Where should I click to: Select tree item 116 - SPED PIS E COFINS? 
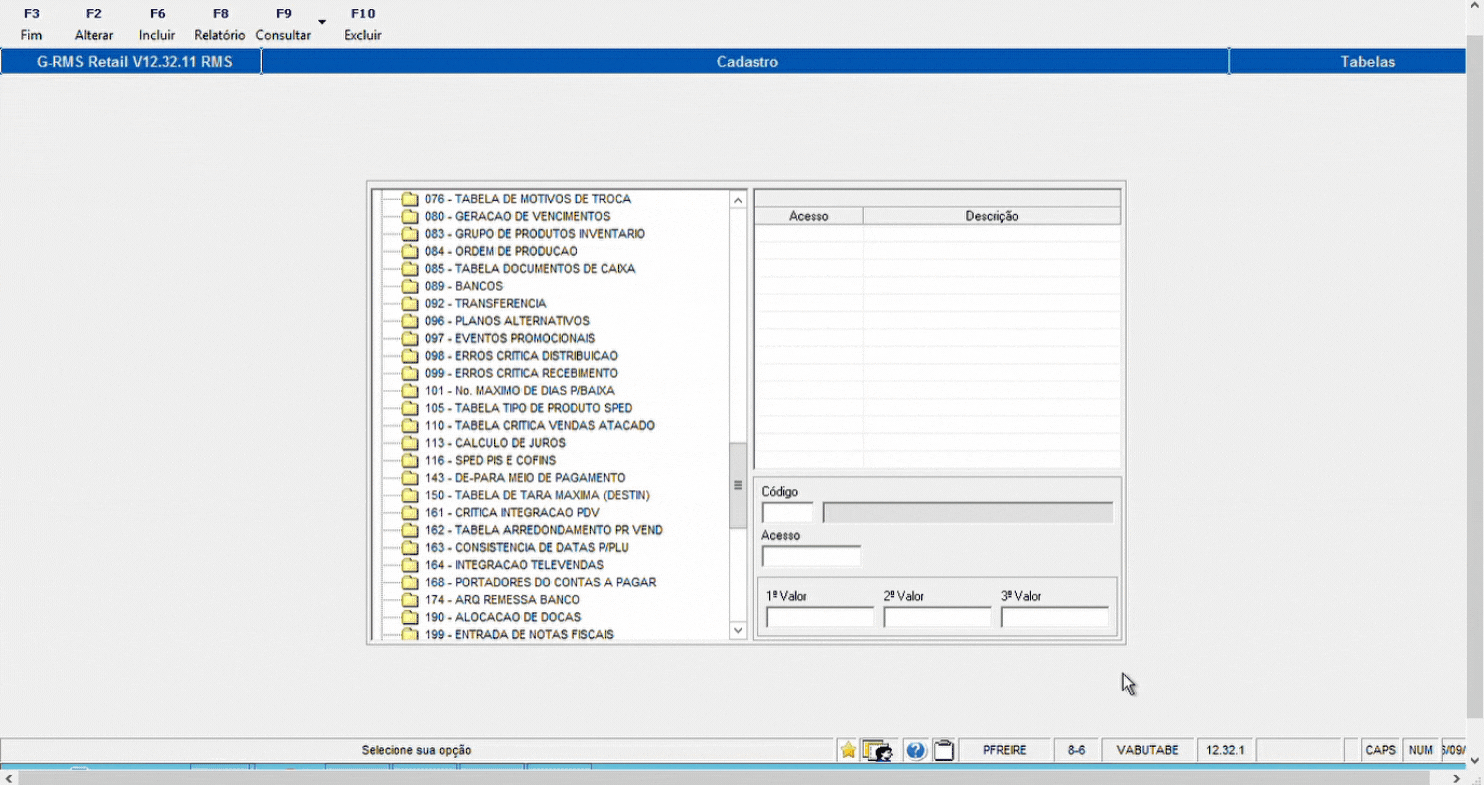(x=490, y=461)
